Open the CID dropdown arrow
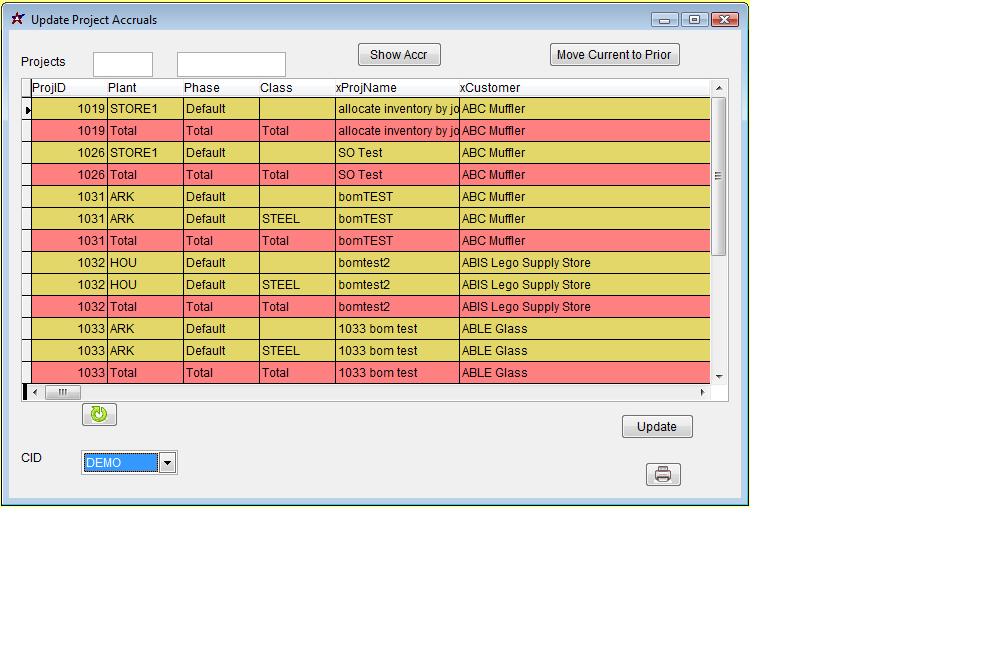 coord(168,462)
